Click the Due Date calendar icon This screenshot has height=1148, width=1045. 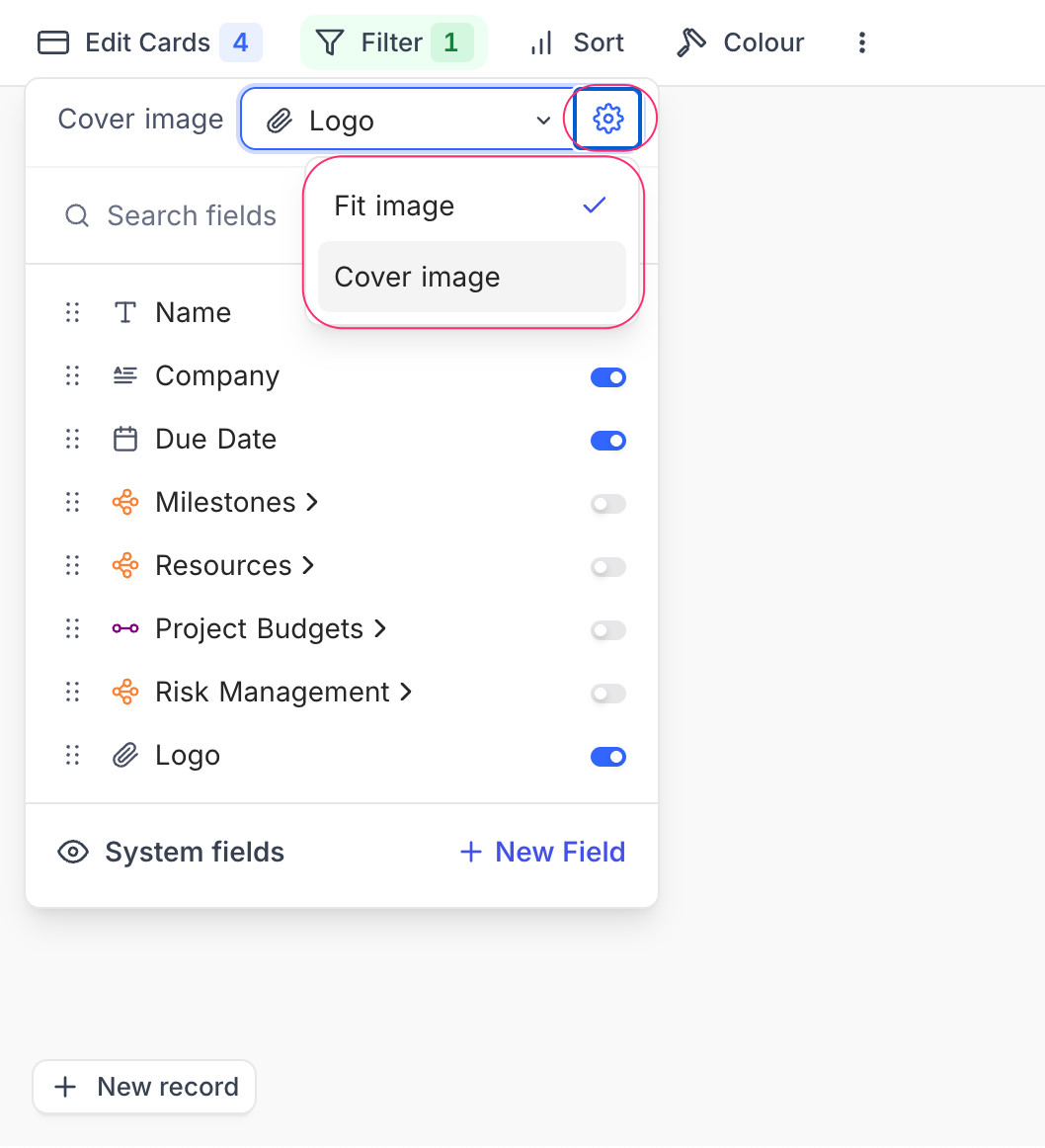[x=124, y=439]
